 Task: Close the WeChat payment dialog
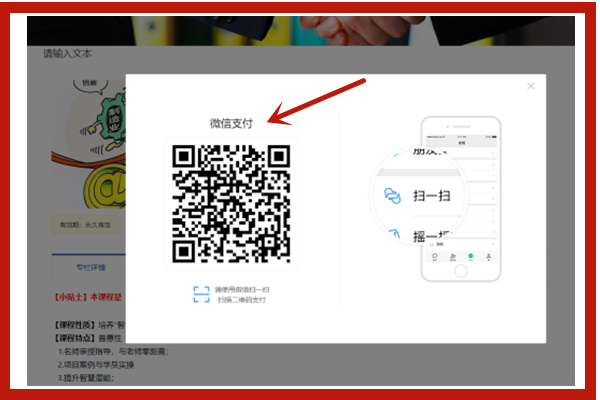531,86
